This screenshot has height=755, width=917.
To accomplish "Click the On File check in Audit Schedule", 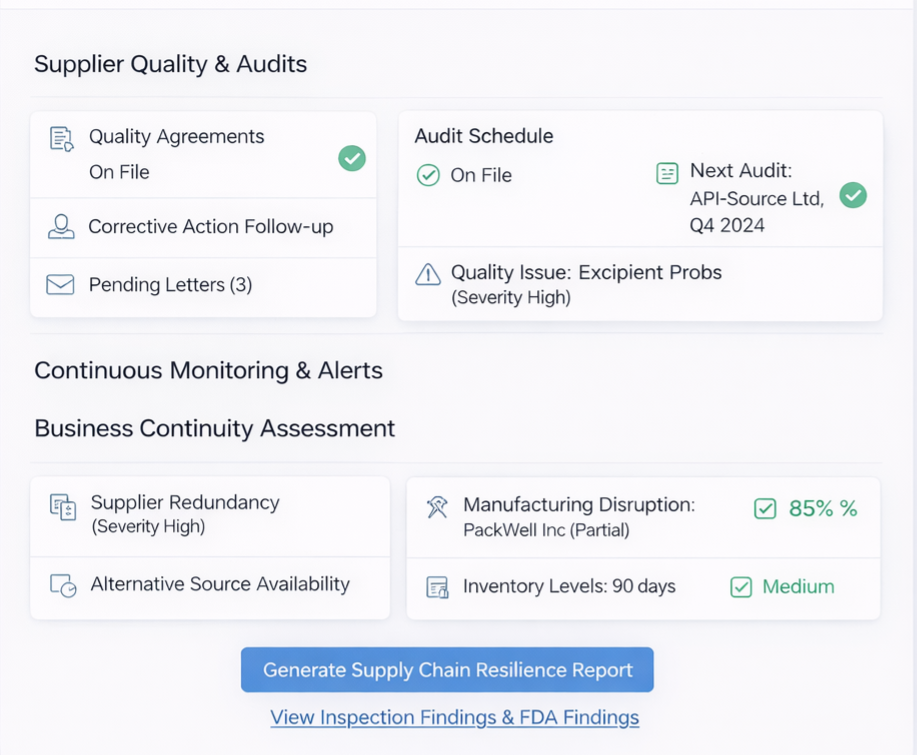I will (x=428, y=175).
